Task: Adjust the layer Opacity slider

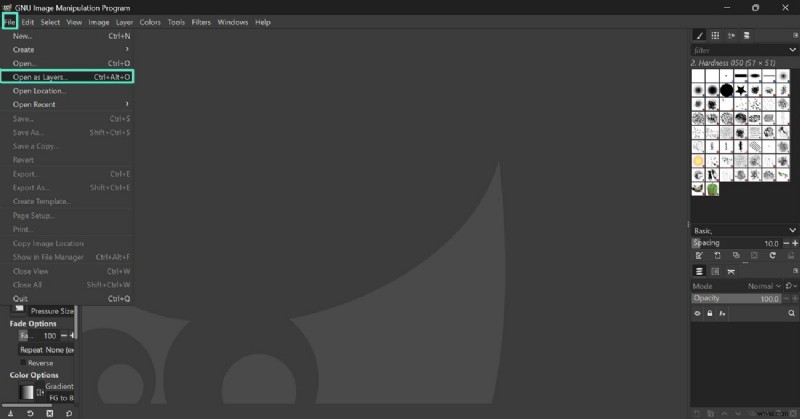Action: coord(736,299)
